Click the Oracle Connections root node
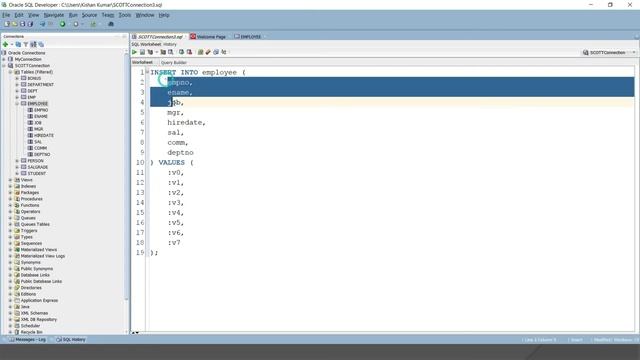 (x=27, y=53)
